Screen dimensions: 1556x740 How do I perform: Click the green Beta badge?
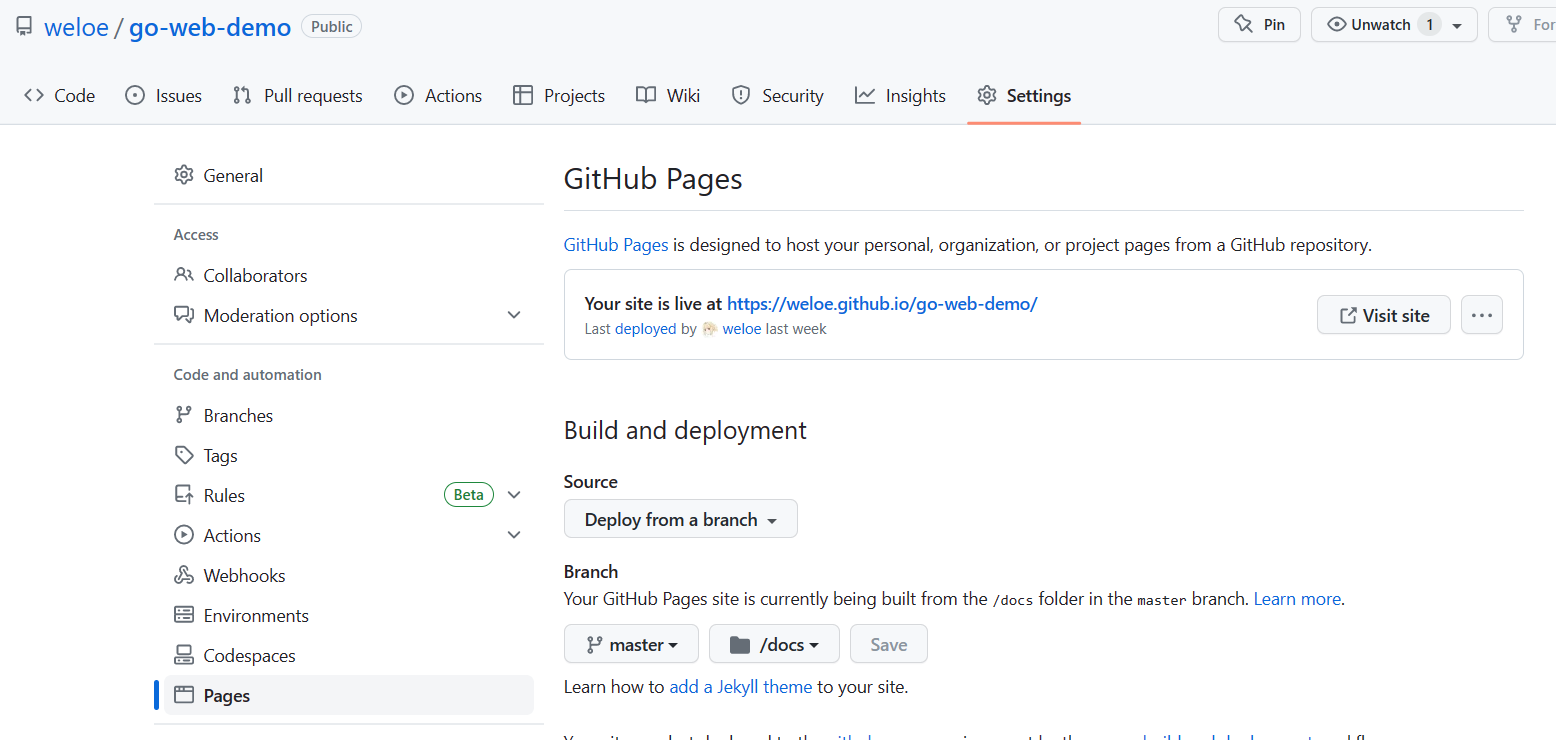[x=469, y=495]
